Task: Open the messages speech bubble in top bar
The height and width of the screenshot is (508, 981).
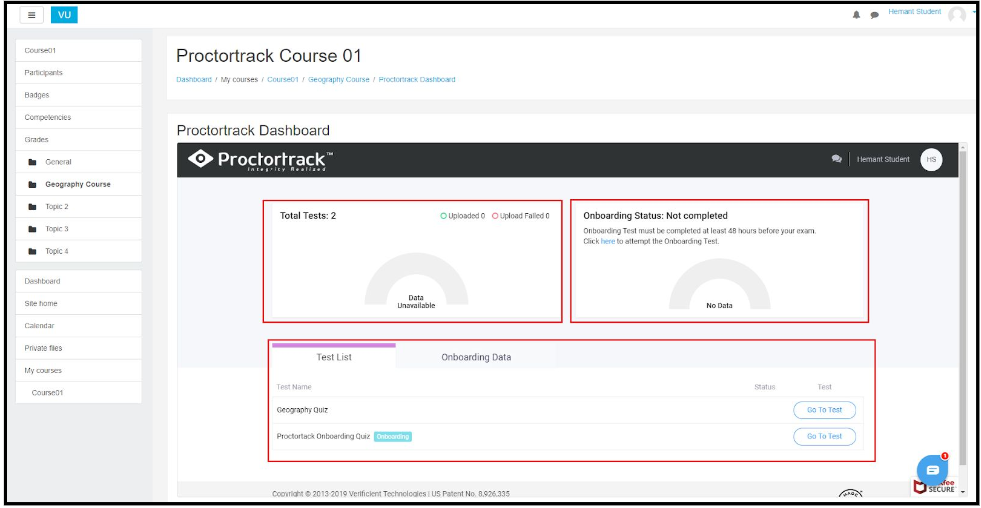Action: pyautogui.click(x=874, y=15)
